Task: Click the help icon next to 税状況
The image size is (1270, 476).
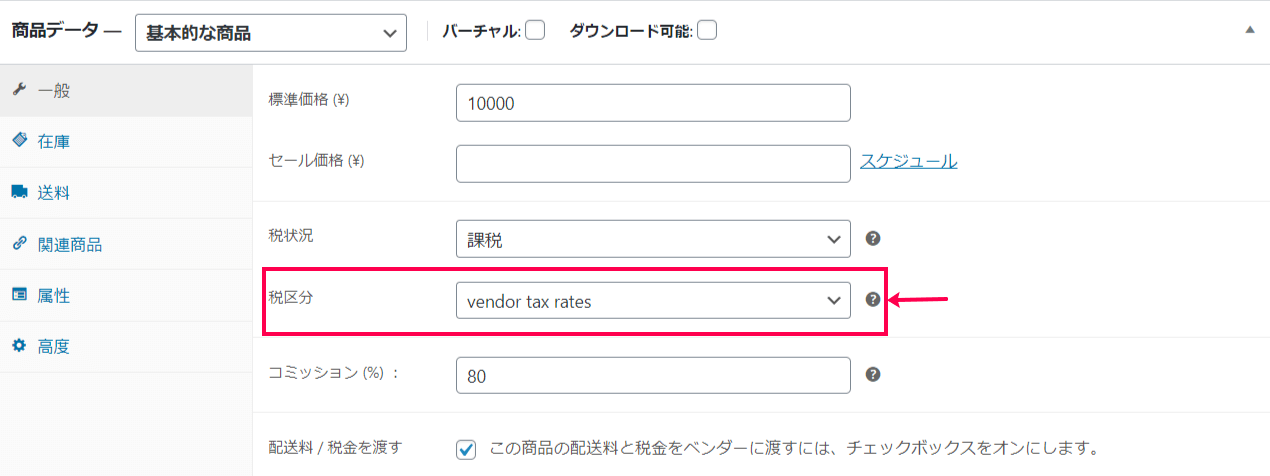Action: pos(873,239)
